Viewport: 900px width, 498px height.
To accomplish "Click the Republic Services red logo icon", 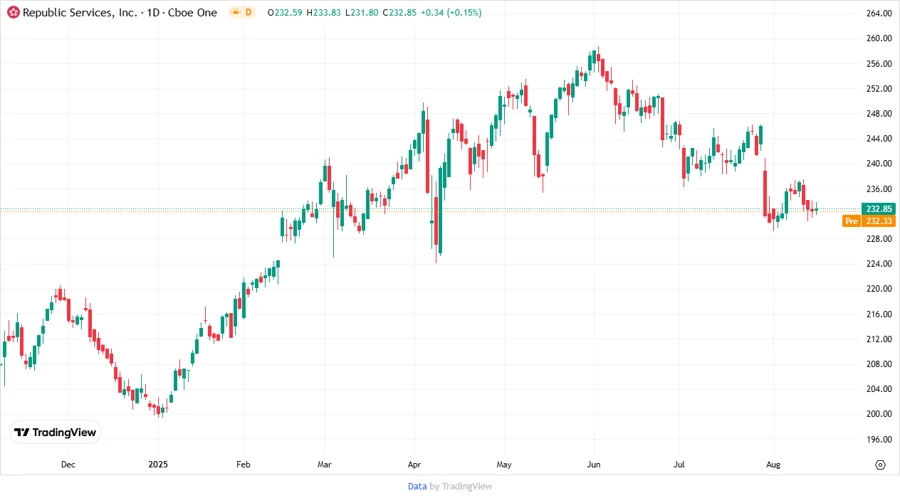I will pos(12,12).
